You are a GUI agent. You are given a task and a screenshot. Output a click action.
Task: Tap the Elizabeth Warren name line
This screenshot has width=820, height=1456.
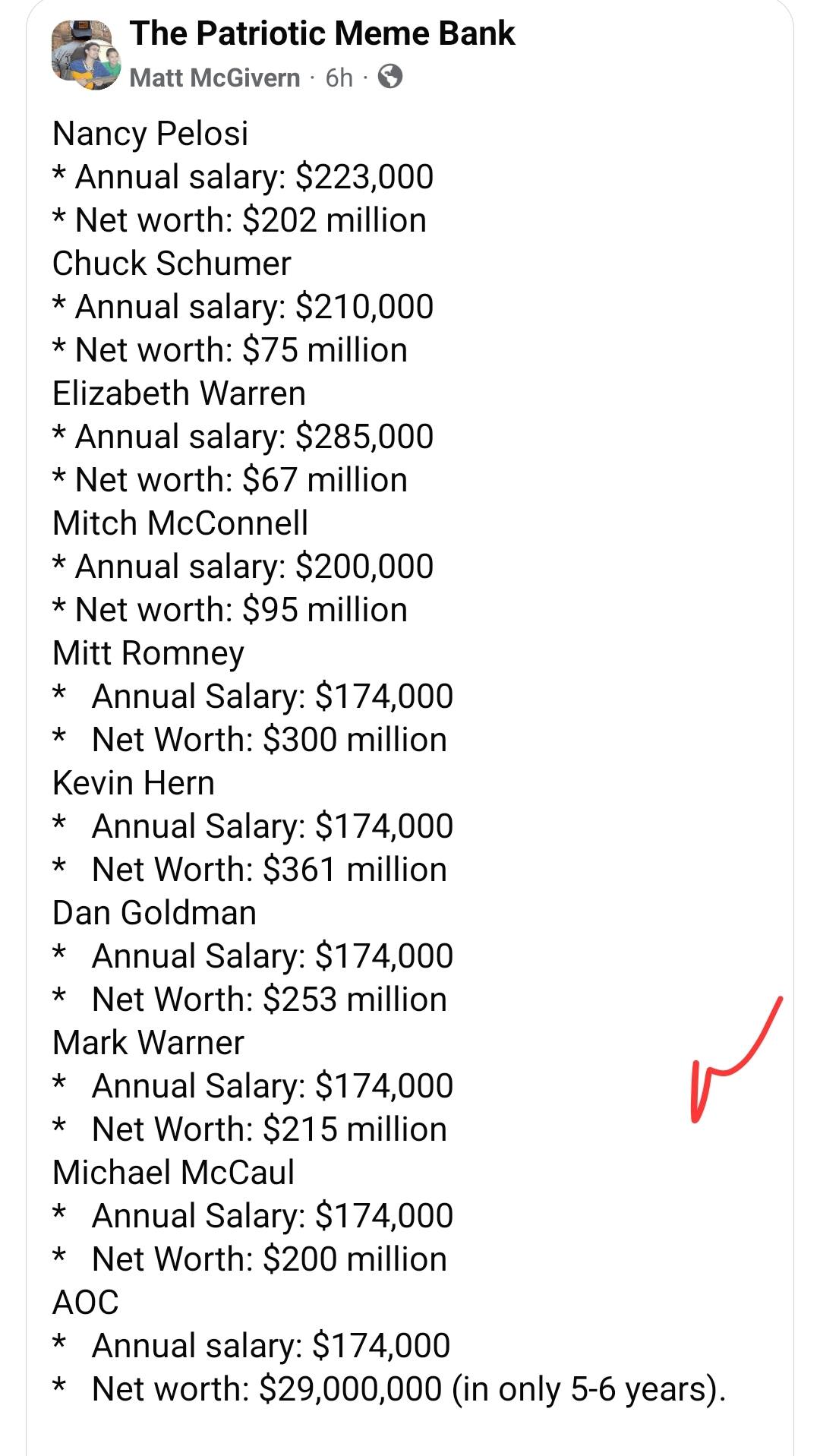coord(179,393)
